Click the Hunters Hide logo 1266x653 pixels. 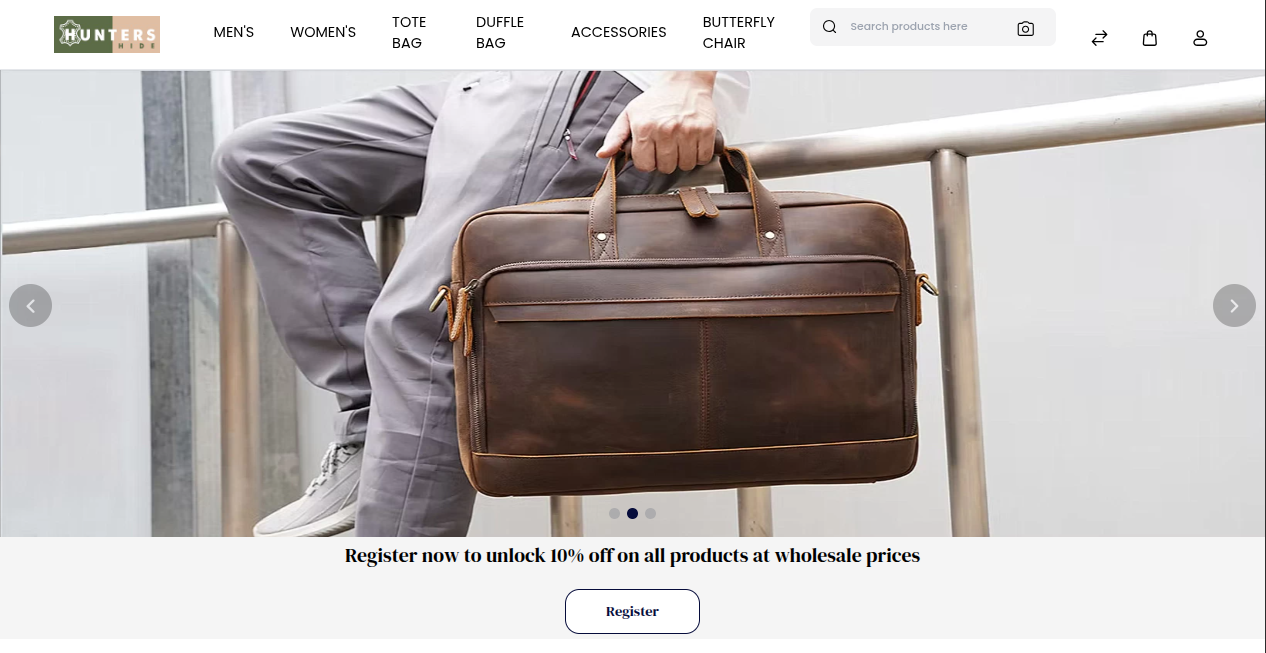coord(107,34)
